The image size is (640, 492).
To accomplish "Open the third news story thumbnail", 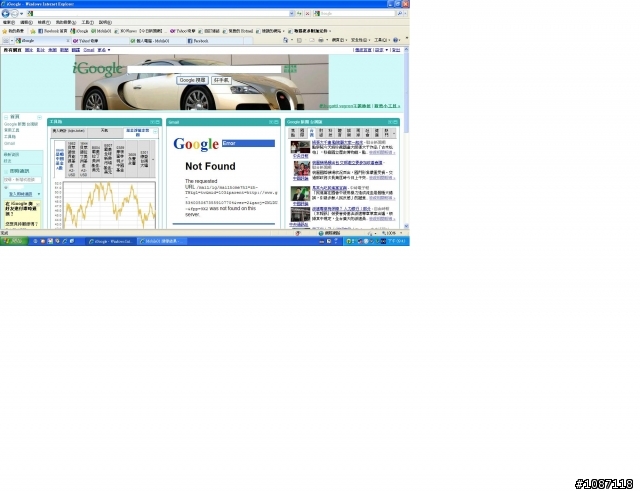I will click(x=300, y=194).
